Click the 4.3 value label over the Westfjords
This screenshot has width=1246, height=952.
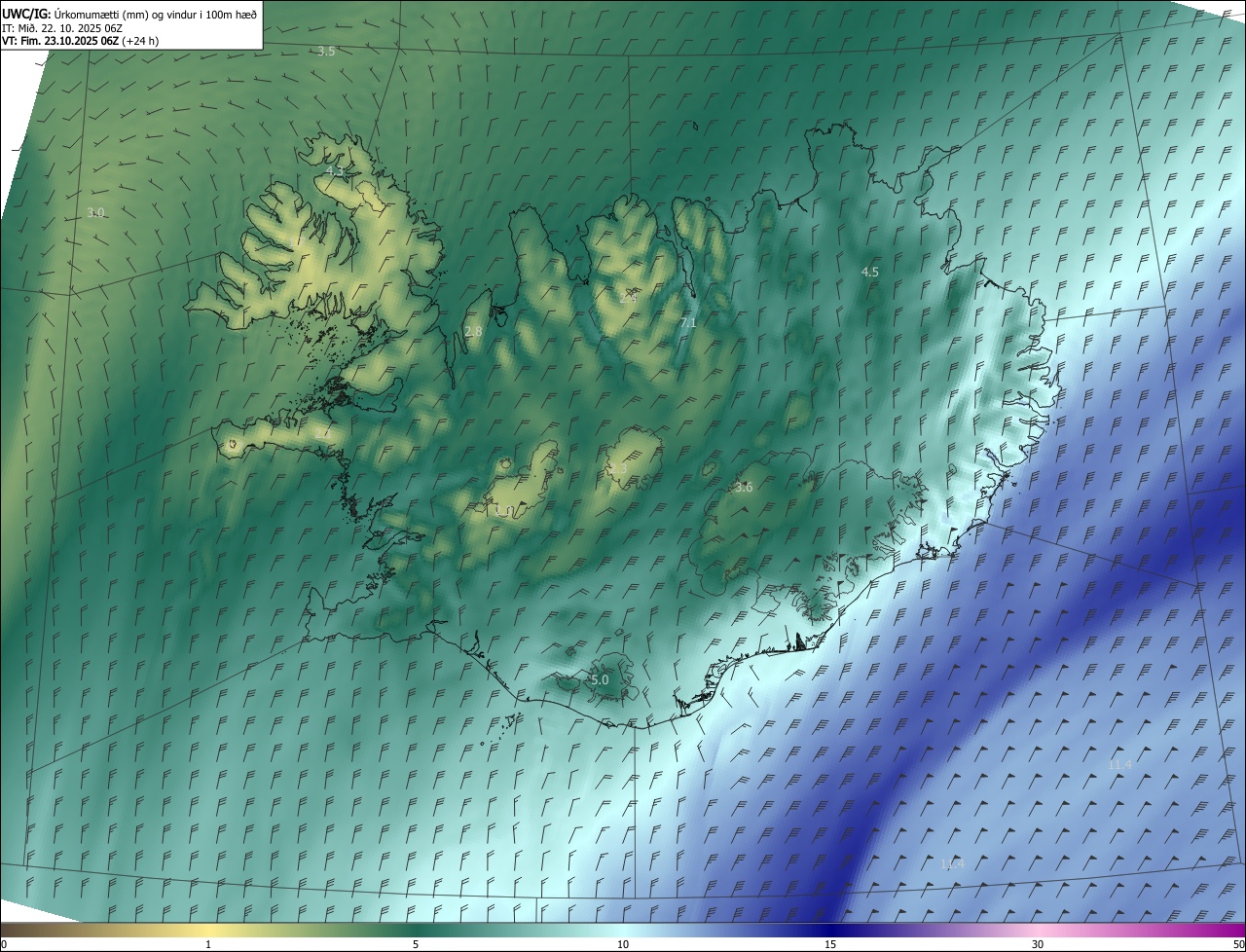point(334,170)
